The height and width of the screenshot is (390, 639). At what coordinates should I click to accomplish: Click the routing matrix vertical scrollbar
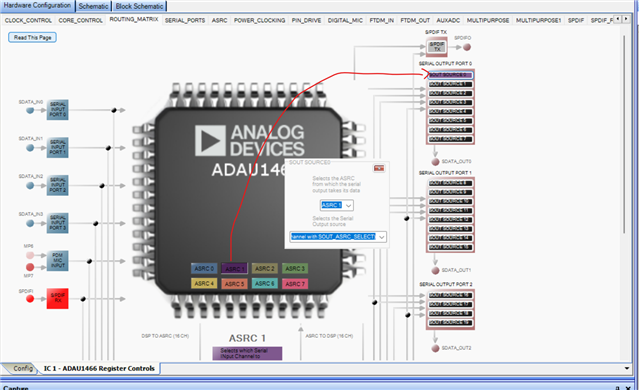[x=624, y=134]
